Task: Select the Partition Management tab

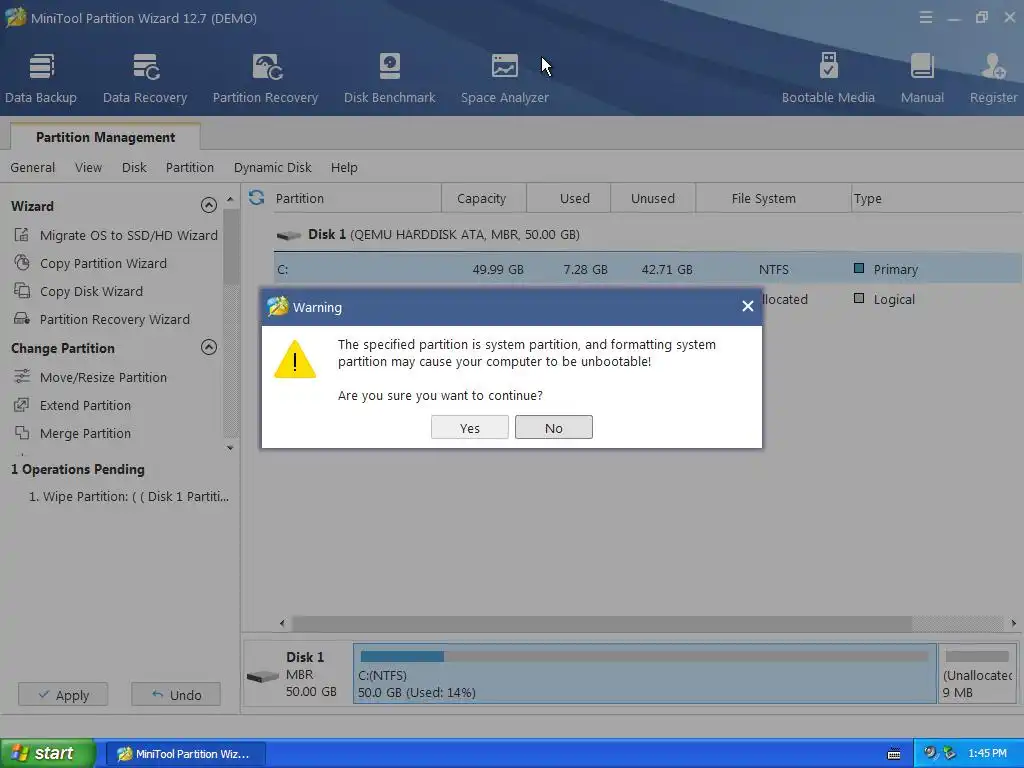Action: pyautogui.click(x=105, y=137)
